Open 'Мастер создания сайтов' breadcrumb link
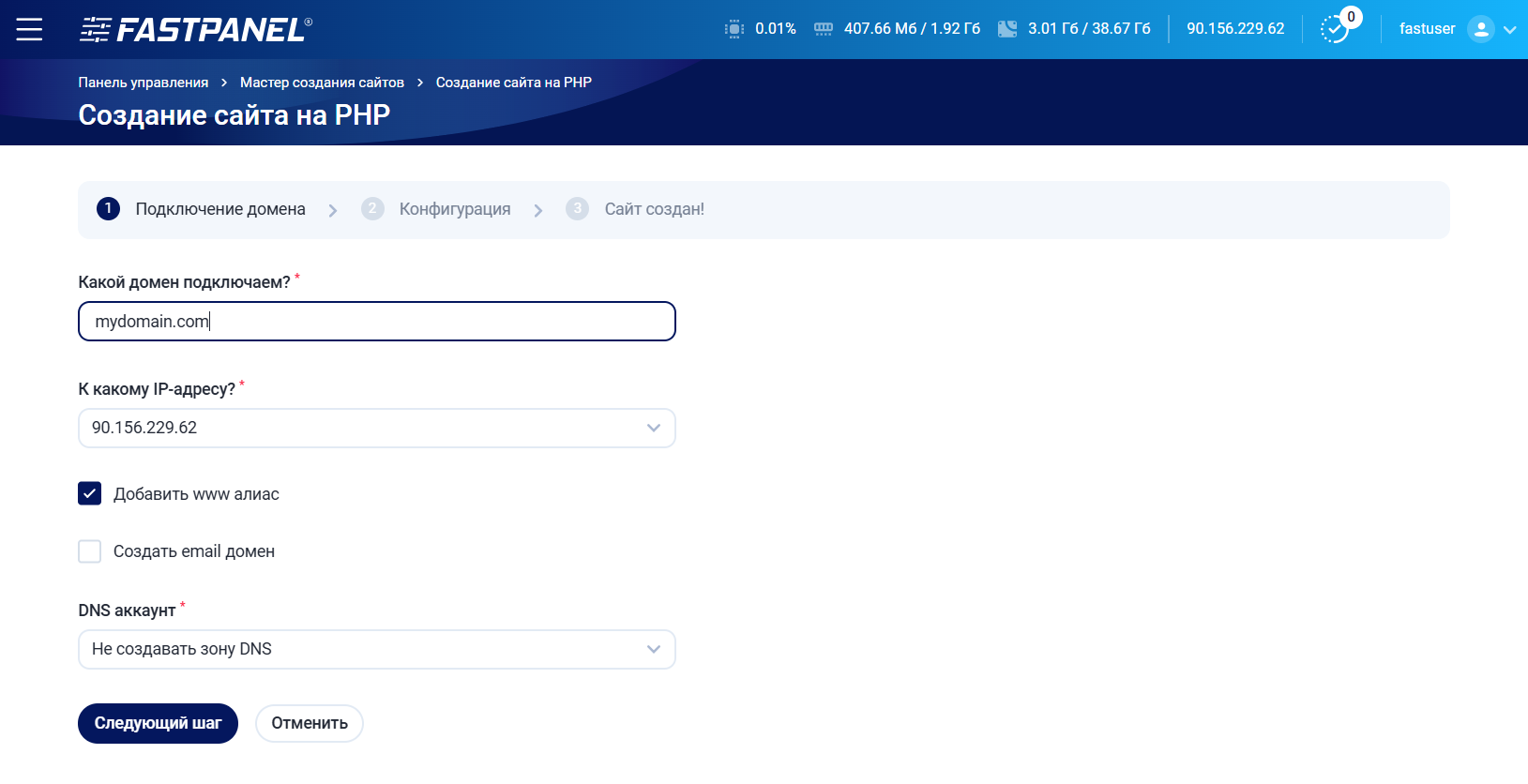 tap(322, 83)
